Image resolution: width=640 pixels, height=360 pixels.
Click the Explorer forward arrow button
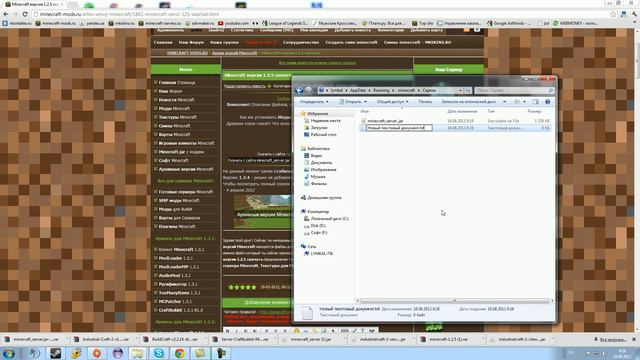[309, 91]
